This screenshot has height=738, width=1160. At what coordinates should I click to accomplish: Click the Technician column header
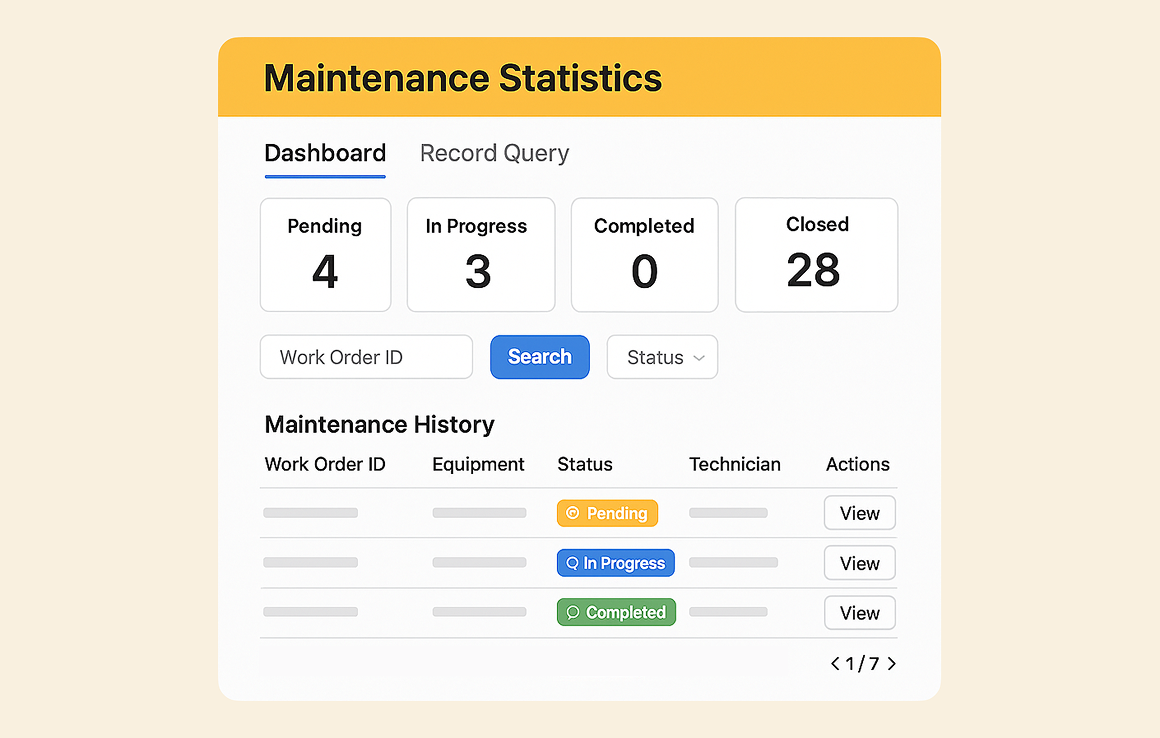point(735,464)
